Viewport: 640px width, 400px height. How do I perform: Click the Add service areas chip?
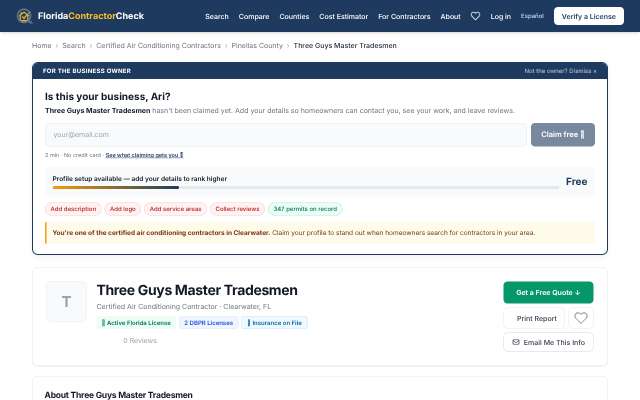point(175,209)
